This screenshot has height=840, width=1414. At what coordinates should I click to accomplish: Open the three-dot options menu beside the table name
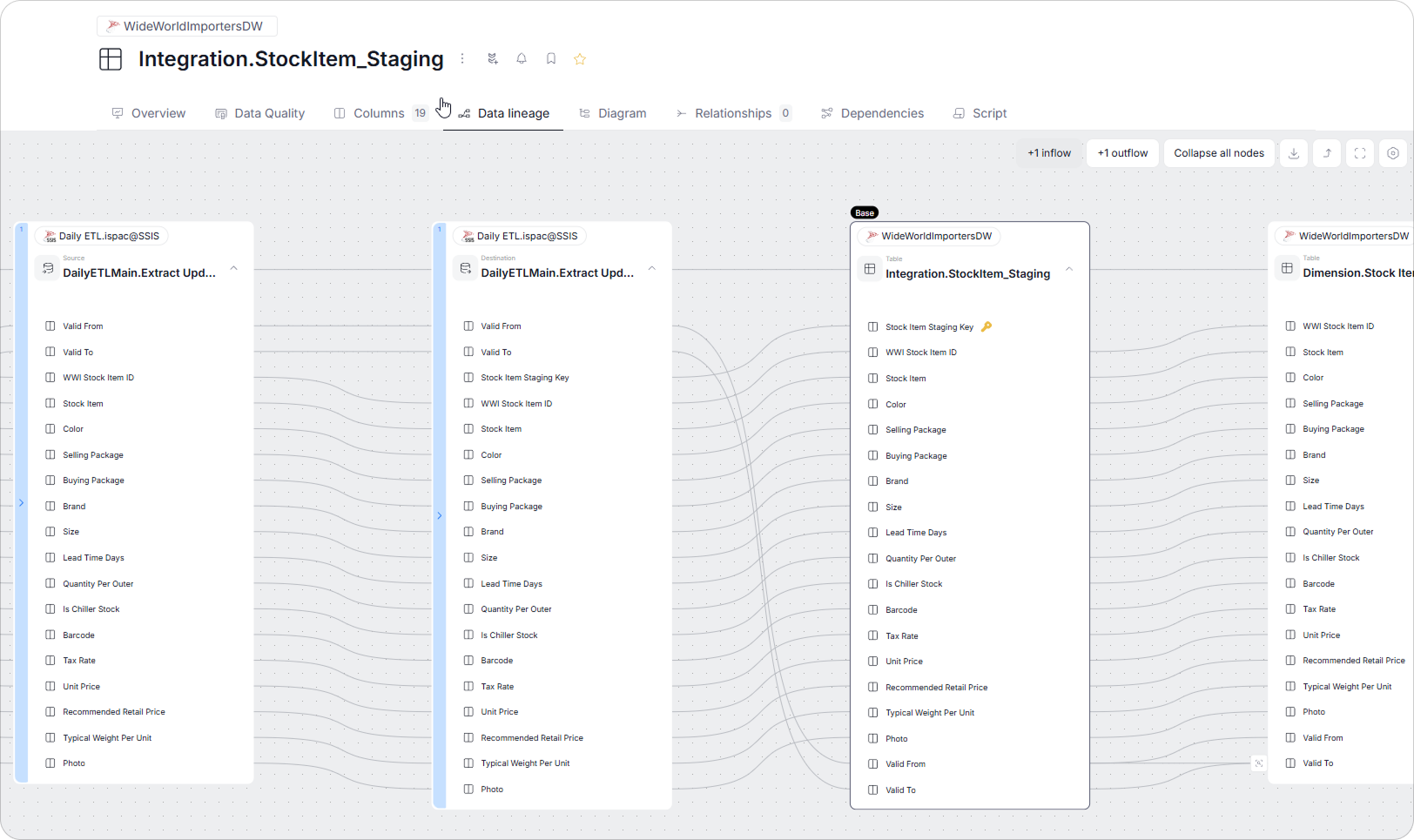pos(462,58)
